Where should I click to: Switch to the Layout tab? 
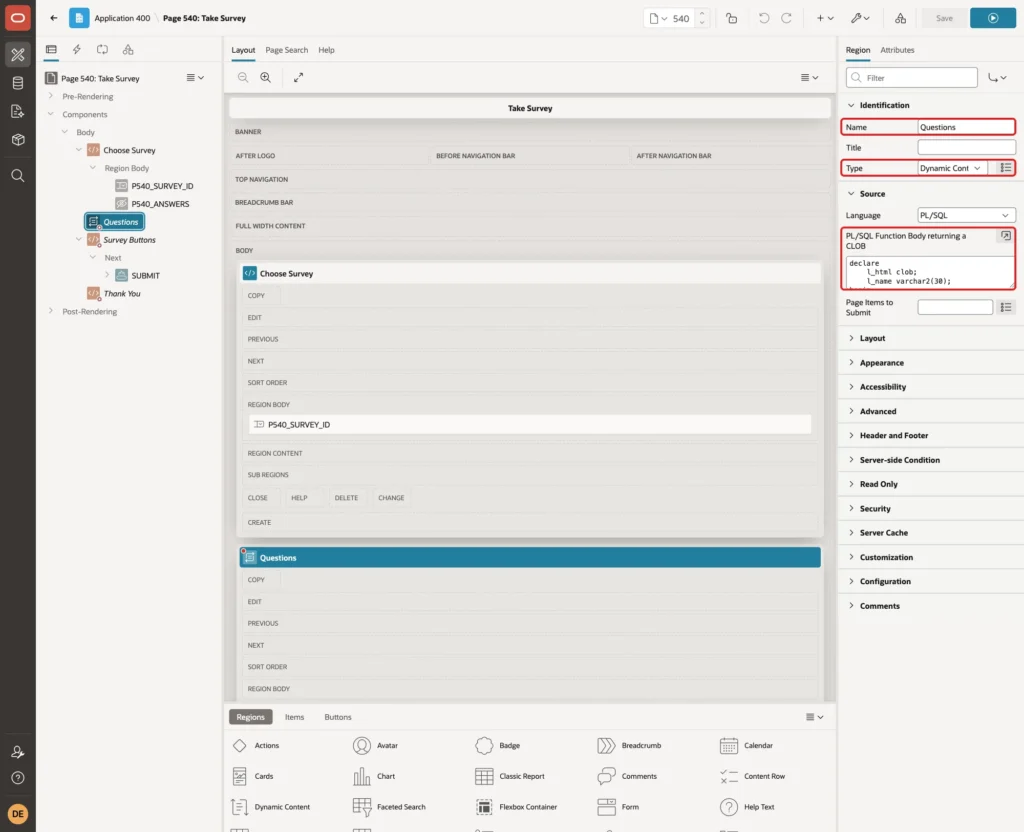click(243, 50)
